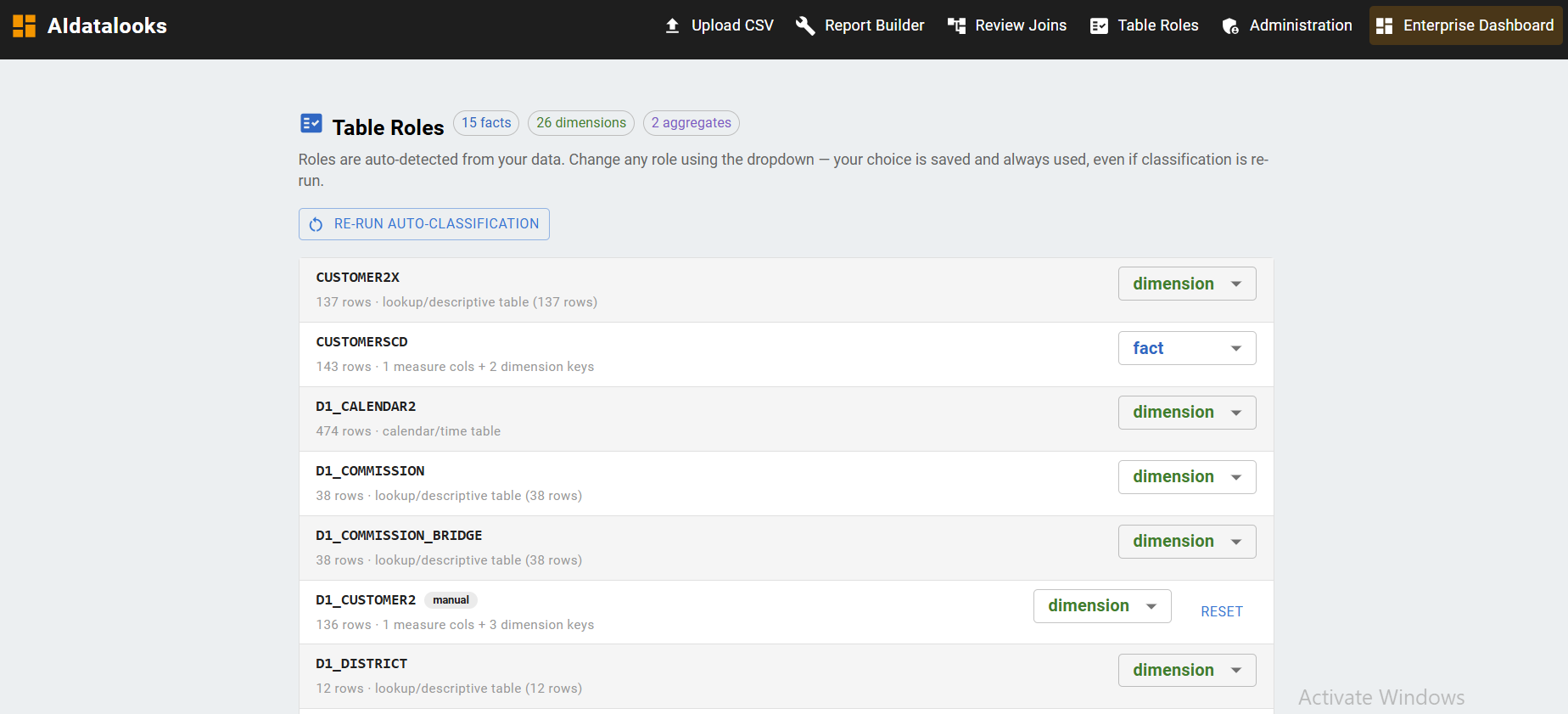Select Table Roles in navigation bar
The image size is (1568, 714).
tap(1145, 25)
